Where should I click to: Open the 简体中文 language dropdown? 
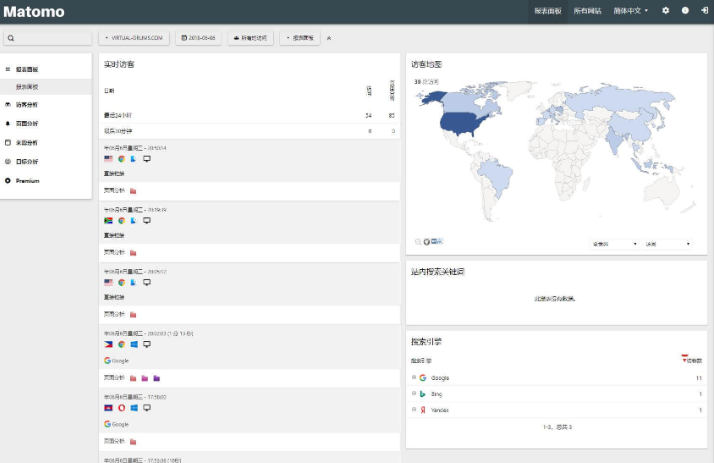coord(631,11)
